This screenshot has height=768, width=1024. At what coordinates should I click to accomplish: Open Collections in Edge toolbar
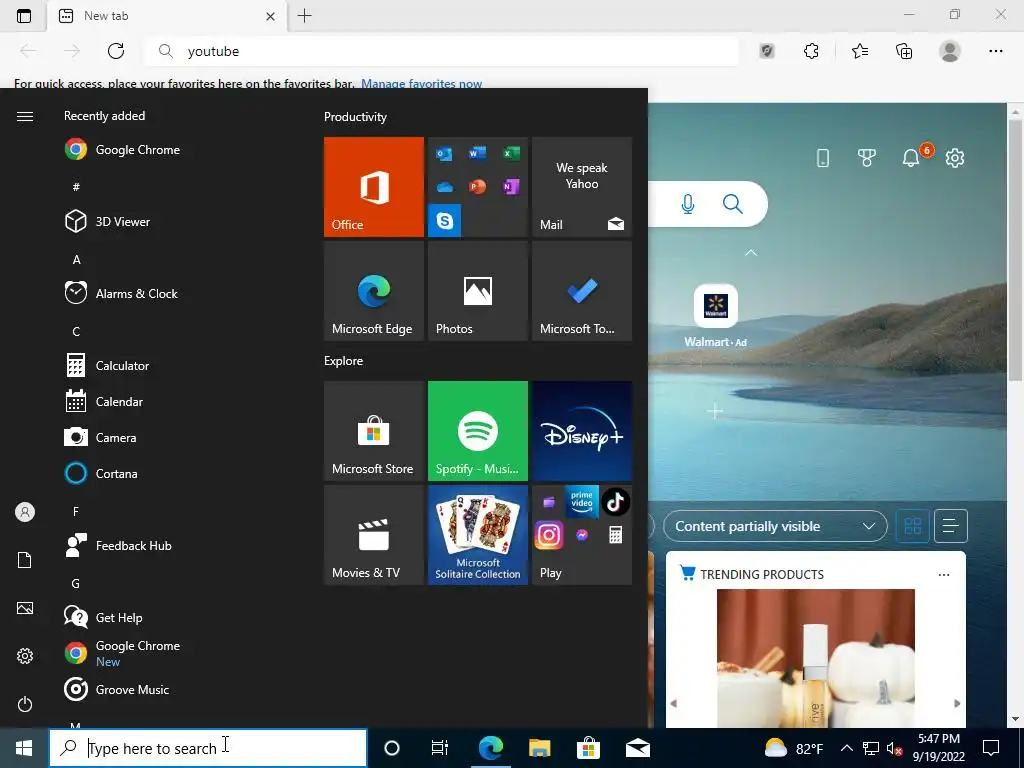[904, 51]
